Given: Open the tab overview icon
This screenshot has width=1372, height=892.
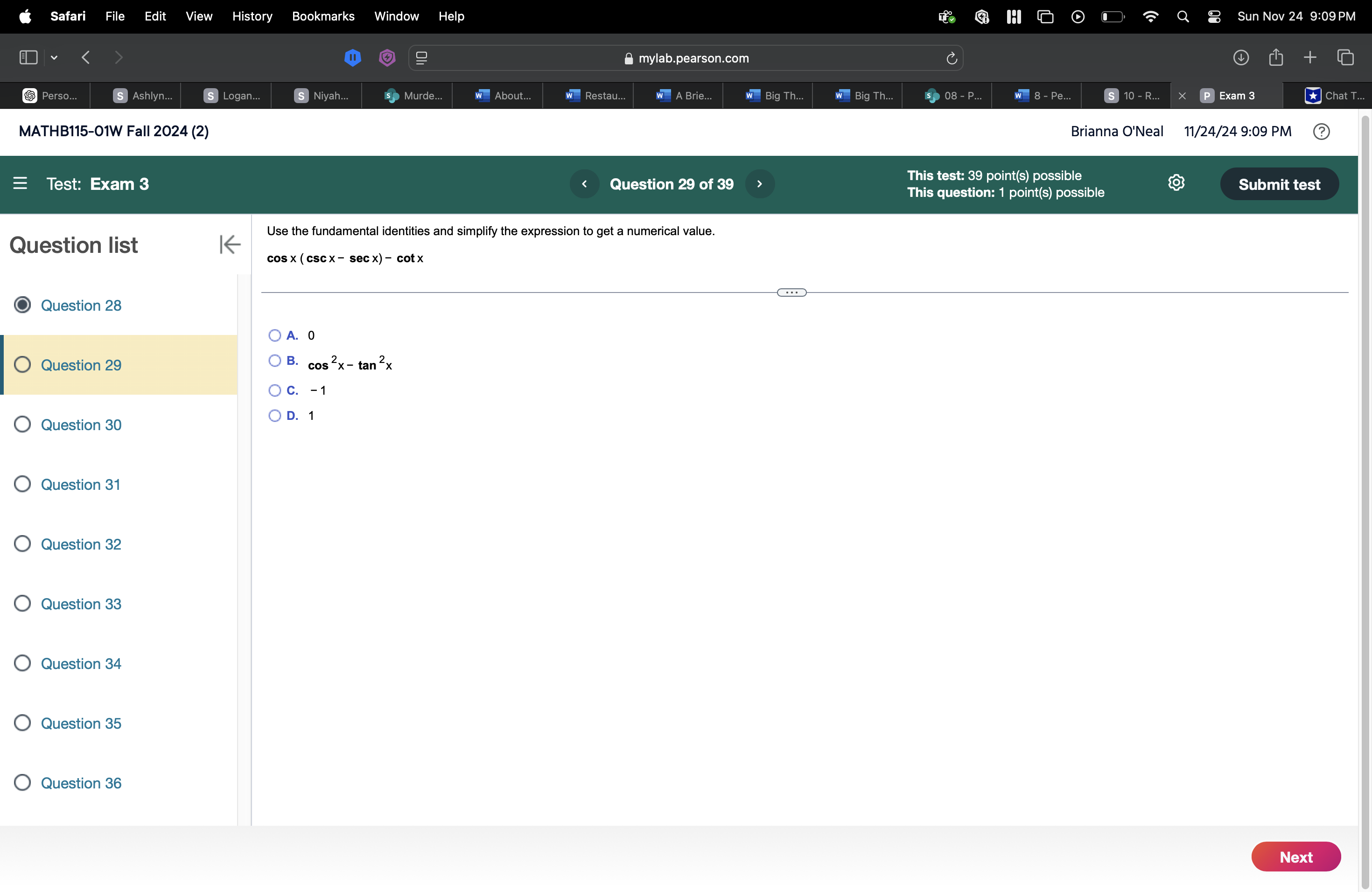Looking at the screenshot, I should [1345, 58].
